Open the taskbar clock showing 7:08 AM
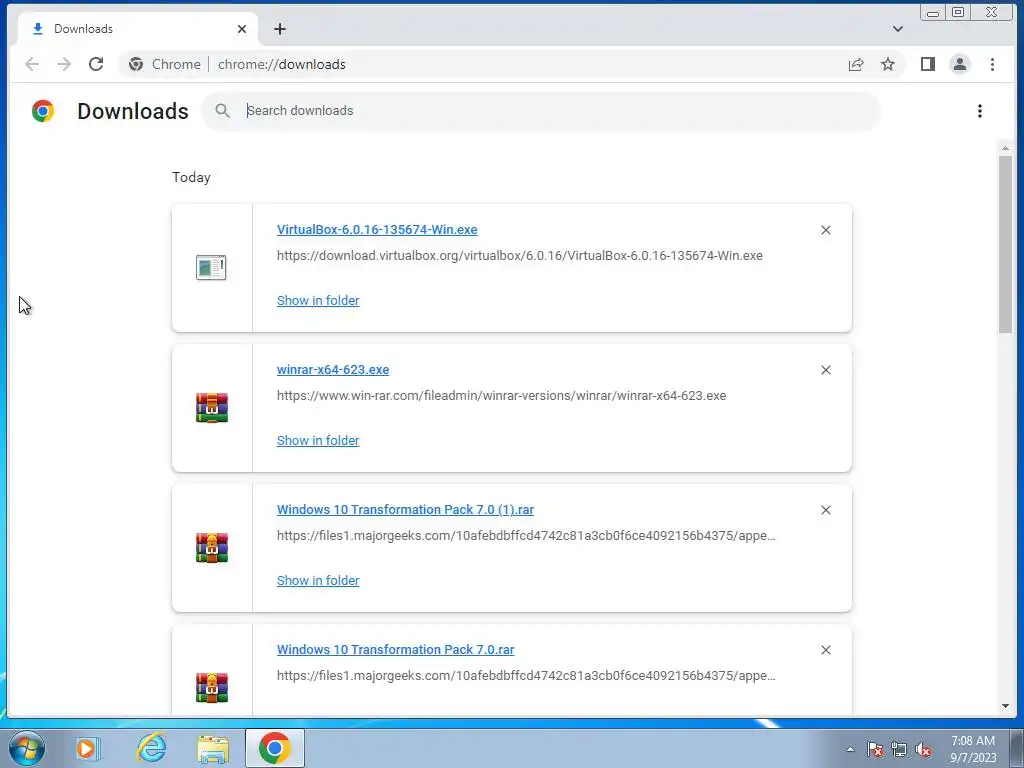The height and width of the screenshot is (768, 1024). click(973, 749)
